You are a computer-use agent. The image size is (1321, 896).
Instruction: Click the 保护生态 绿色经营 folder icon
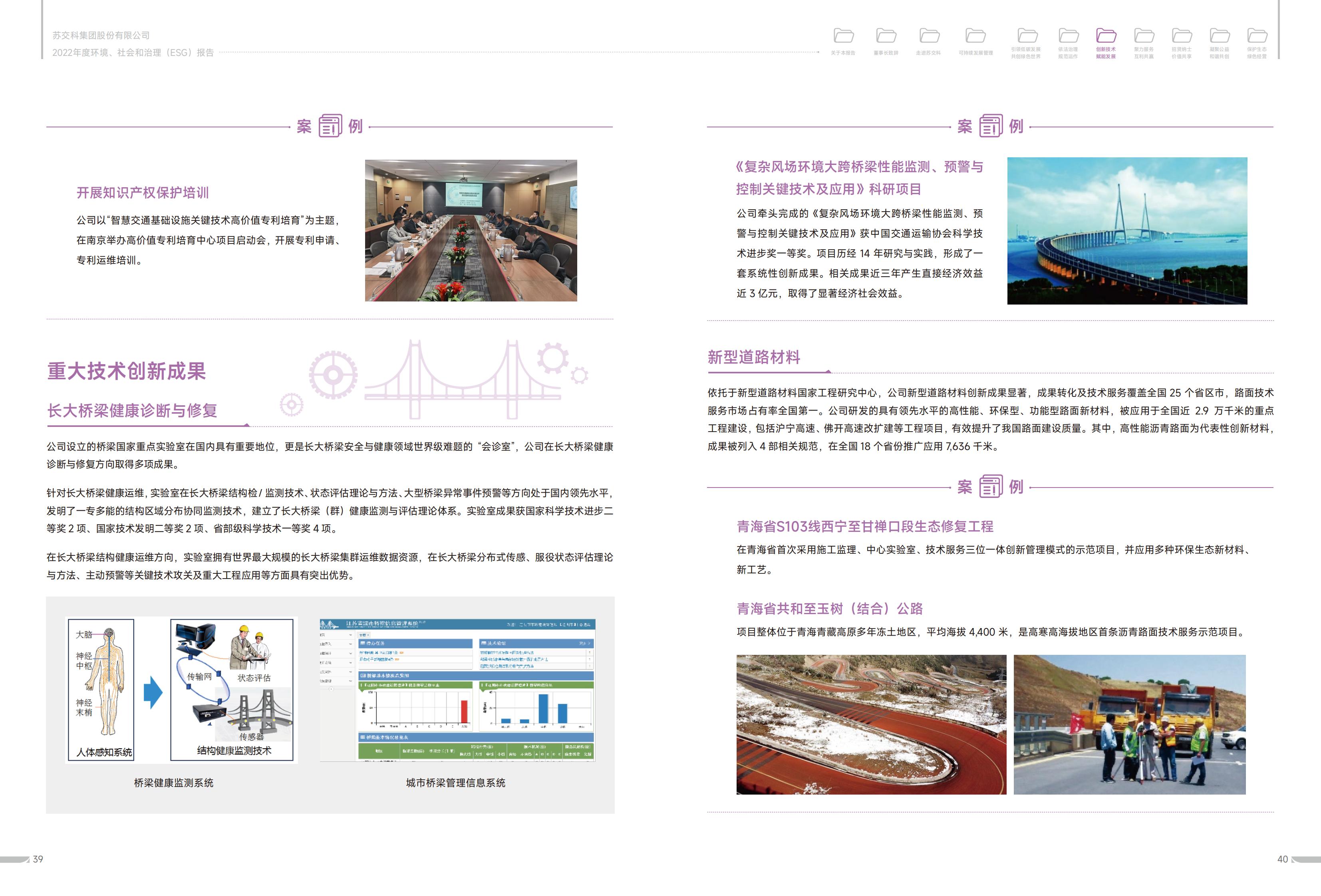[1257, 36]
